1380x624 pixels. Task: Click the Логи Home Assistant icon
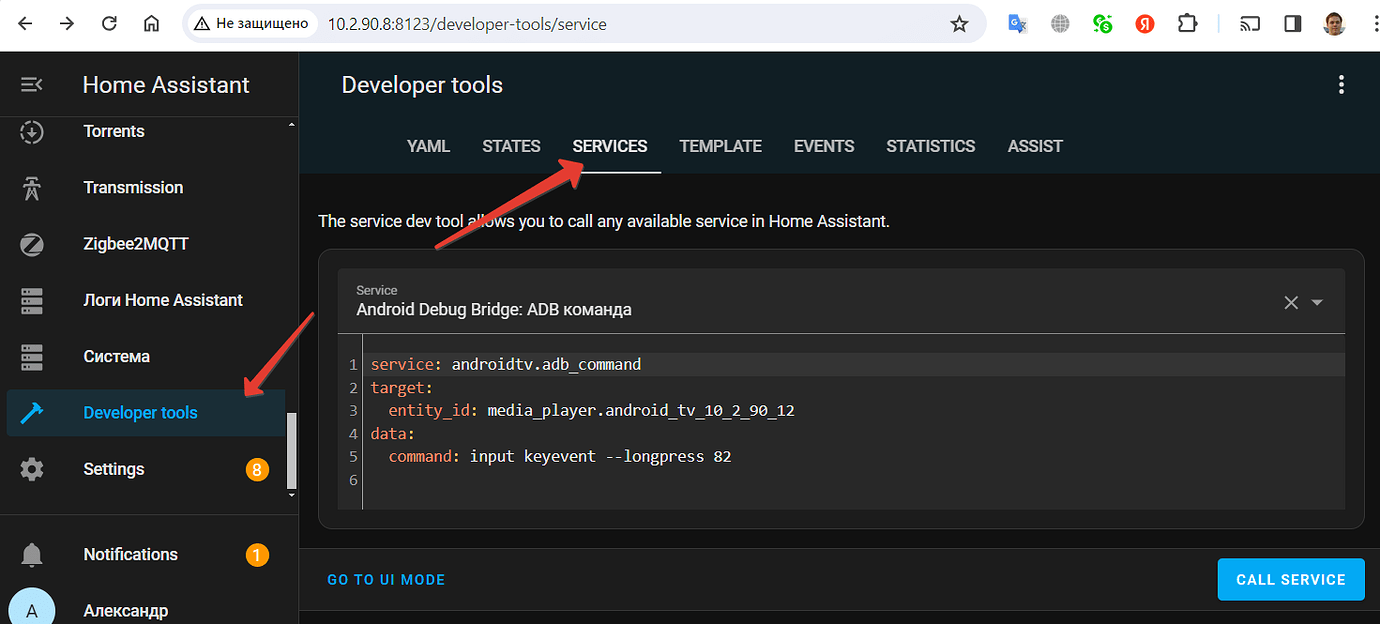click(31, 300)
